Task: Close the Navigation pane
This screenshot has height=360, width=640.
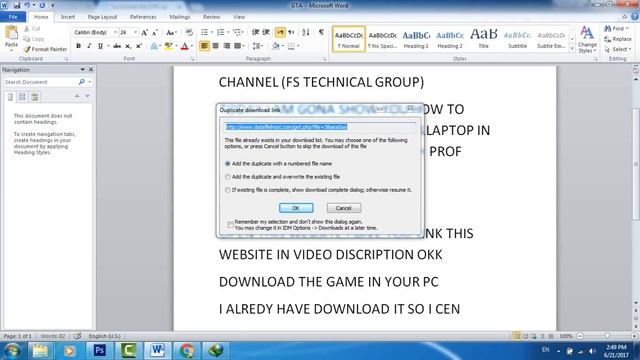Action: tap(91, 70)
